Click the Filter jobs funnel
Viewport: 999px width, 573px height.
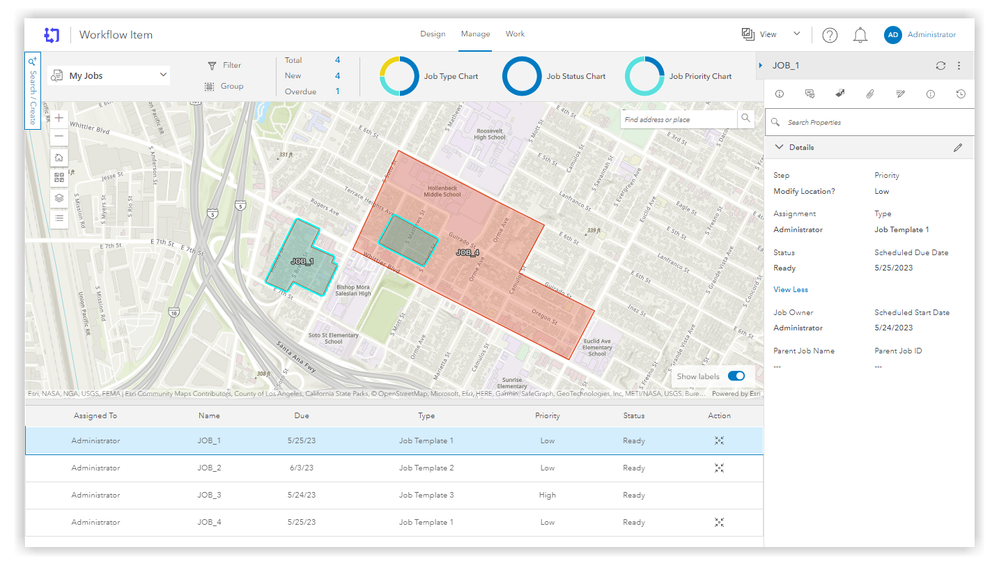[212, 66]
